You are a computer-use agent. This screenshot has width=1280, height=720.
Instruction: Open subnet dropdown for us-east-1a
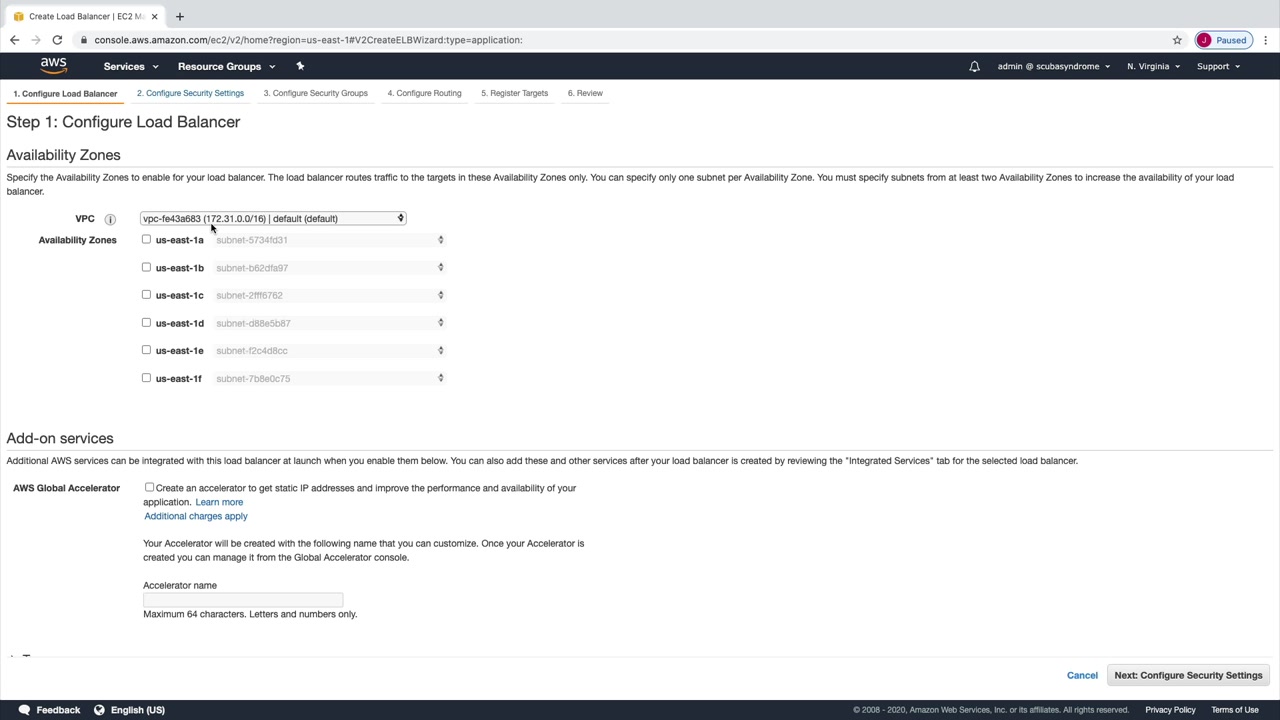pos(329,240)
